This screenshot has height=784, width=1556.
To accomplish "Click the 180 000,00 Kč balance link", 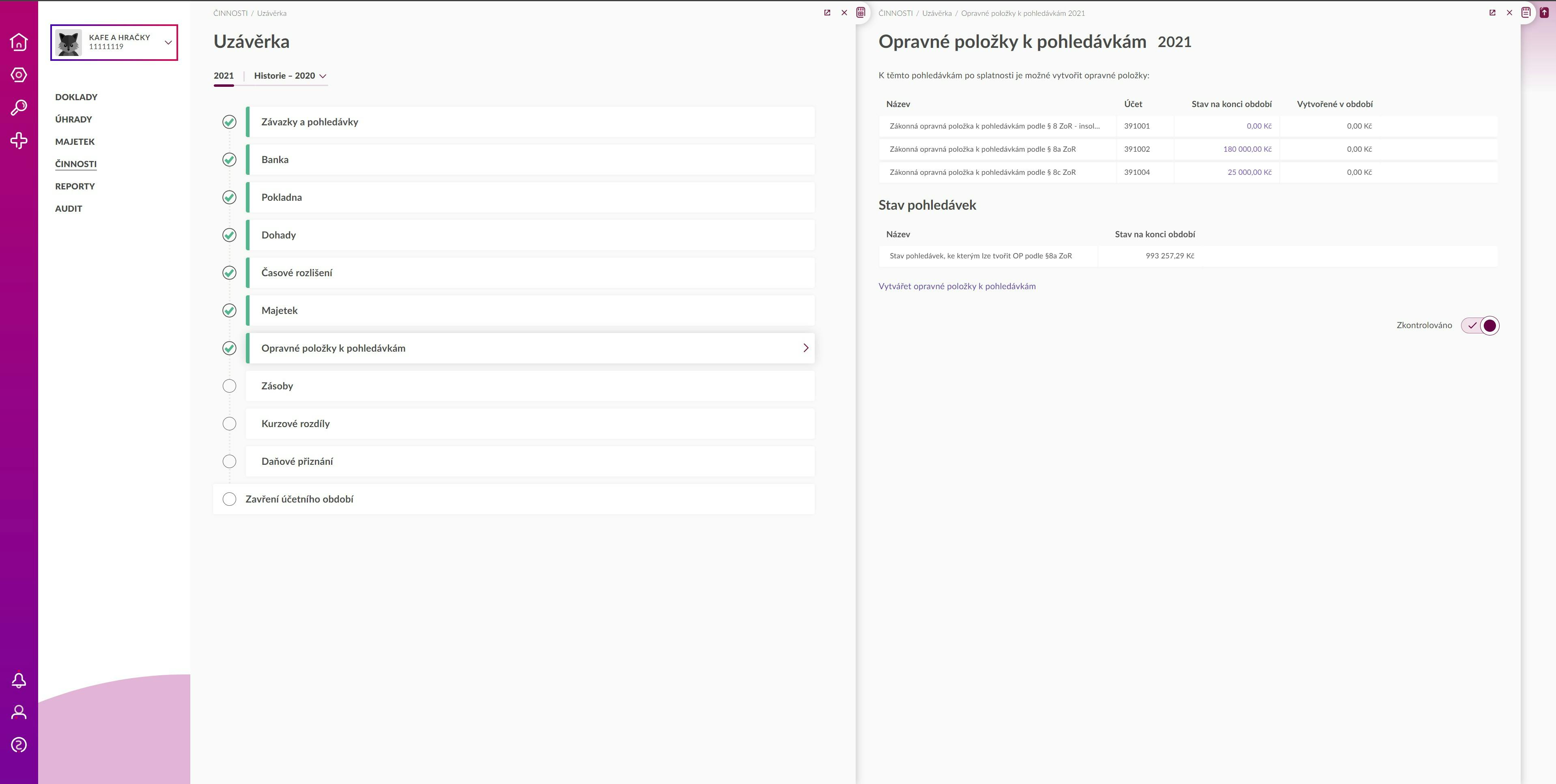I will click(1247, 149).
